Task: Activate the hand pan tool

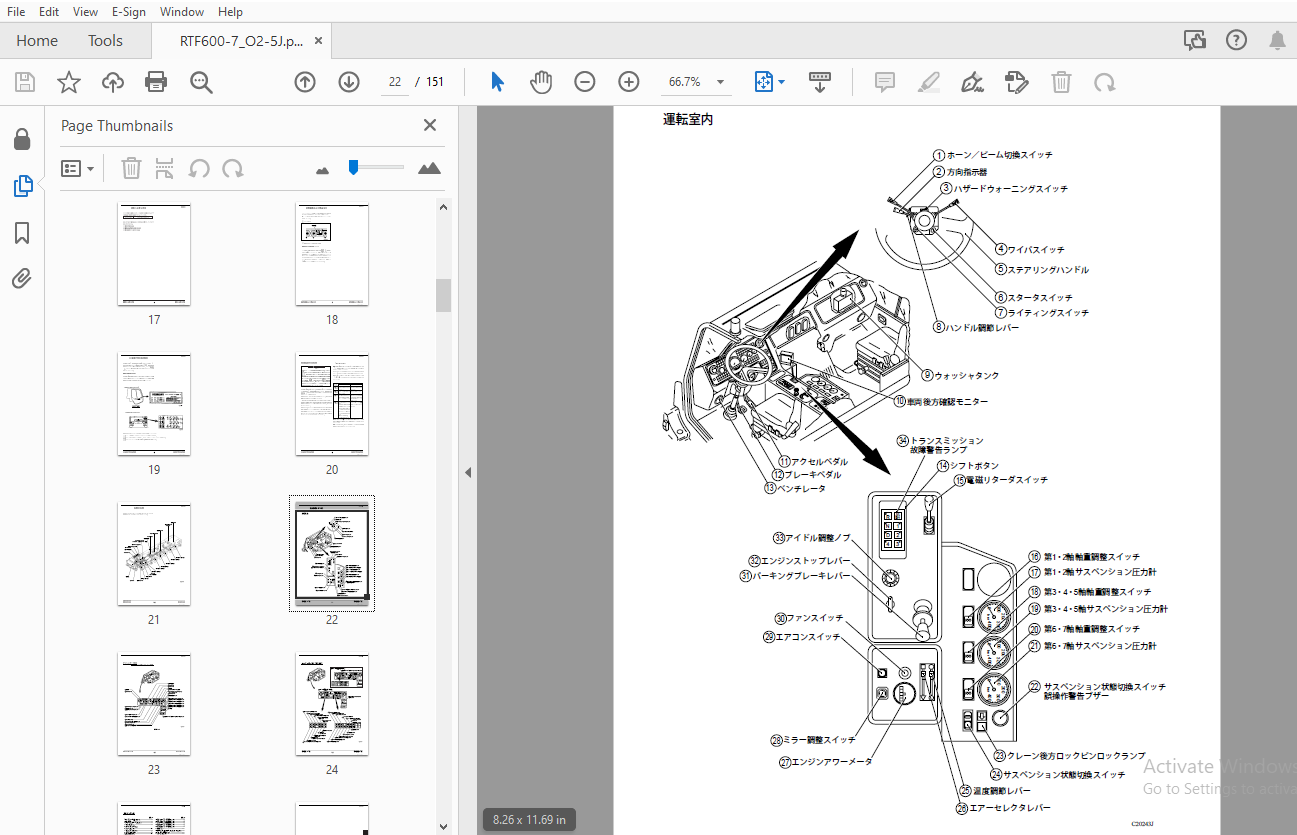Action: [541, 82]
